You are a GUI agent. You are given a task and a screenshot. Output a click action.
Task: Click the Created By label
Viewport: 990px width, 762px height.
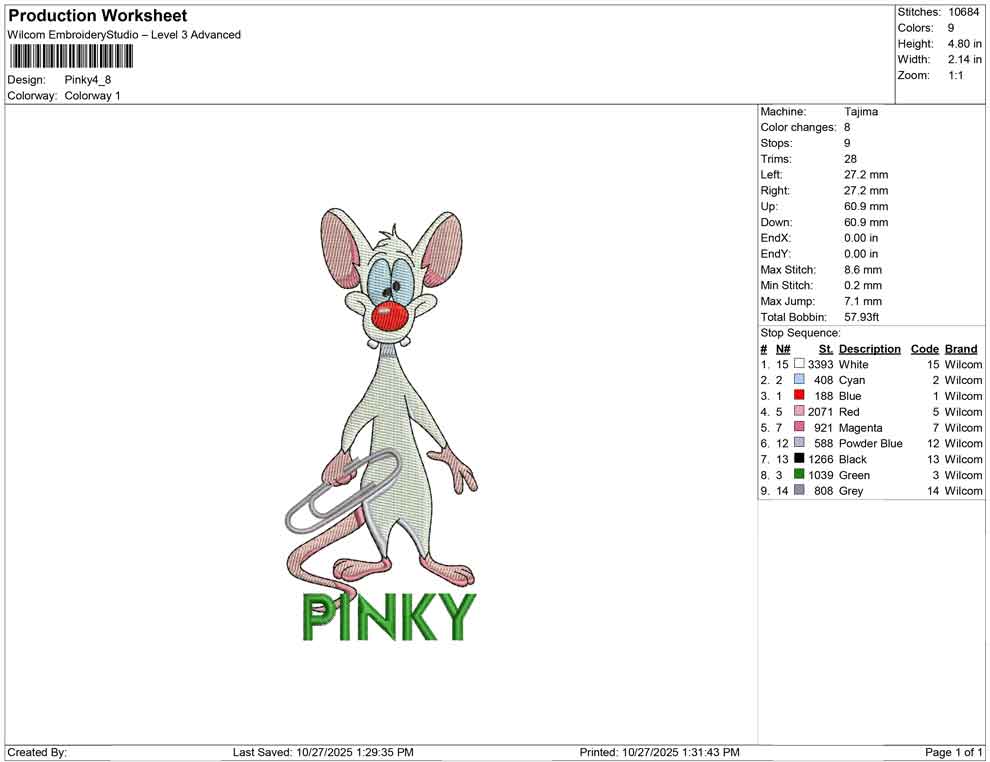click(37, 752)
